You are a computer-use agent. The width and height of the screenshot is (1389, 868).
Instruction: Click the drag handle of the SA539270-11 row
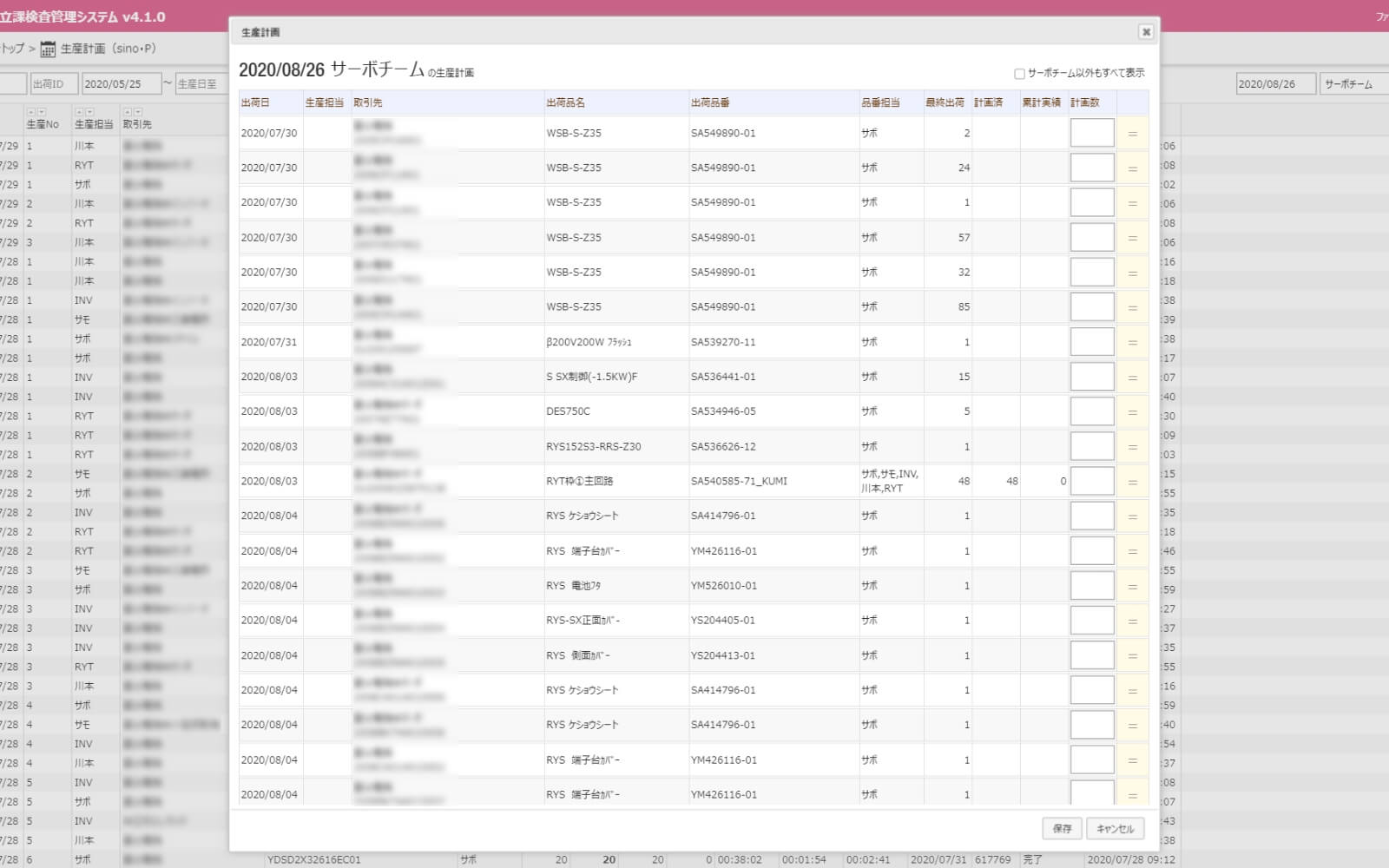(x=1132, y=342)
